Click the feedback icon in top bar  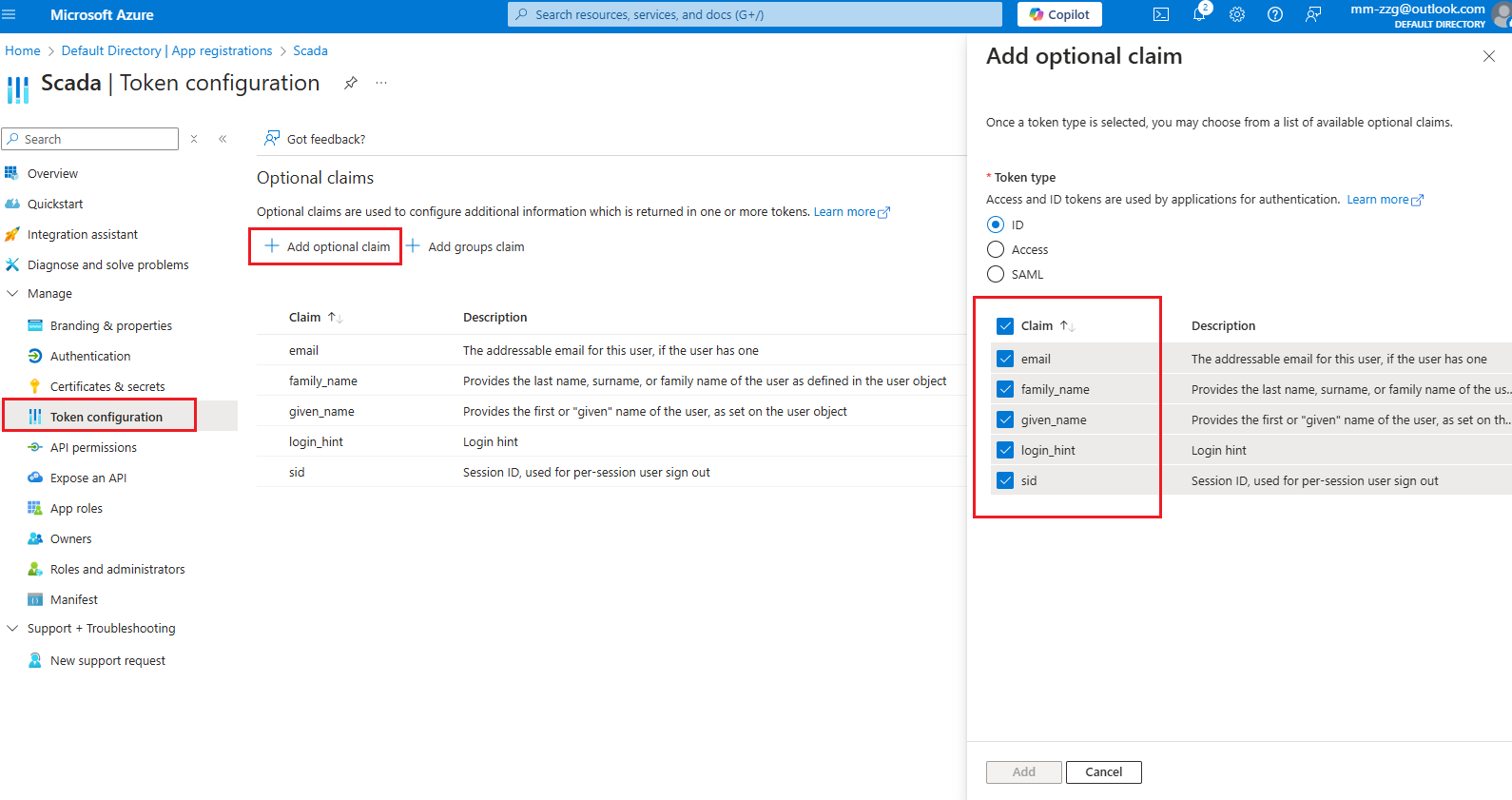click(x=1313, y=14)
